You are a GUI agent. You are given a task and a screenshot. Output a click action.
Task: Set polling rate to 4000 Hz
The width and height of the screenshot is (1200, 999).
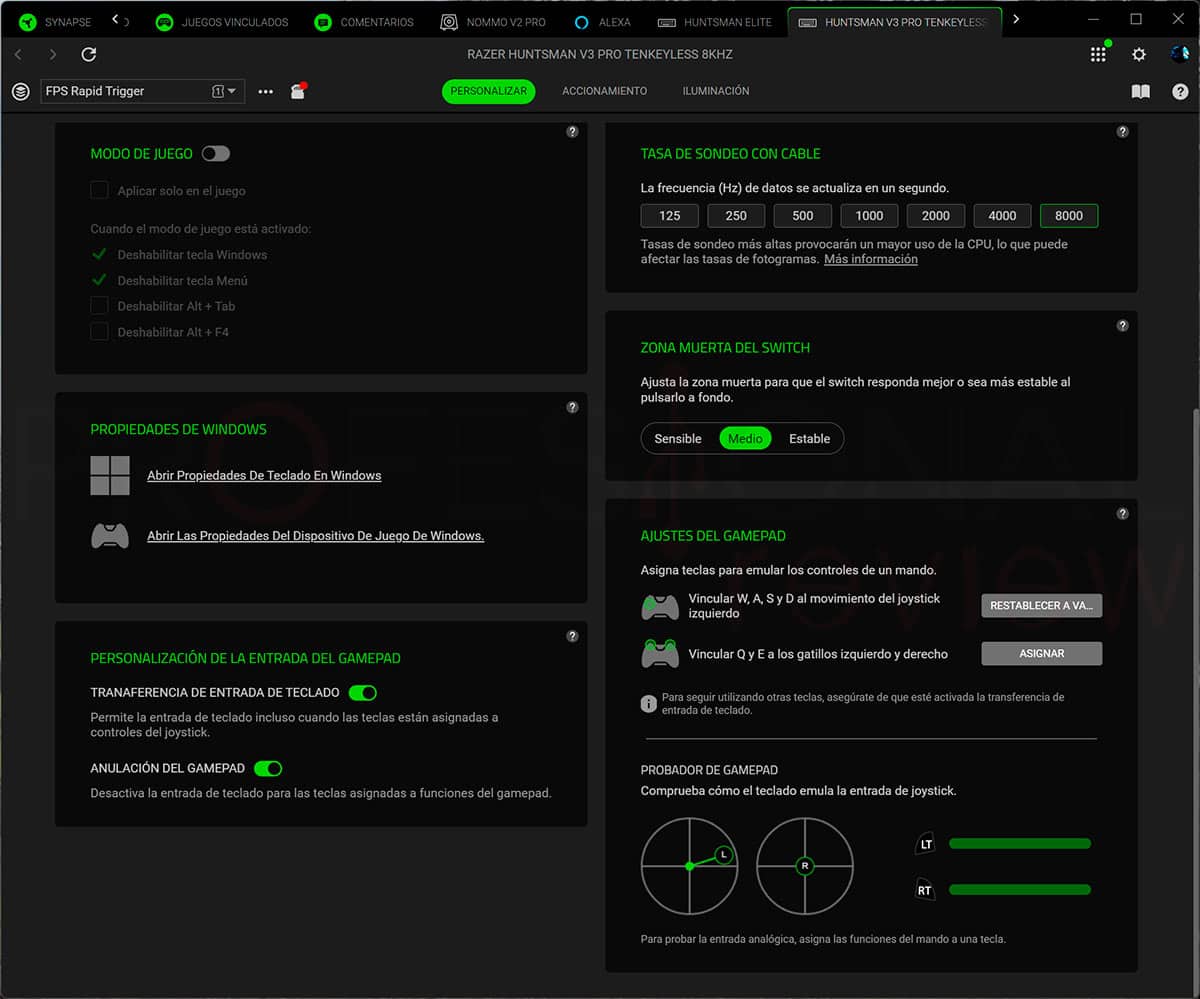click(x=1002, y=215)
